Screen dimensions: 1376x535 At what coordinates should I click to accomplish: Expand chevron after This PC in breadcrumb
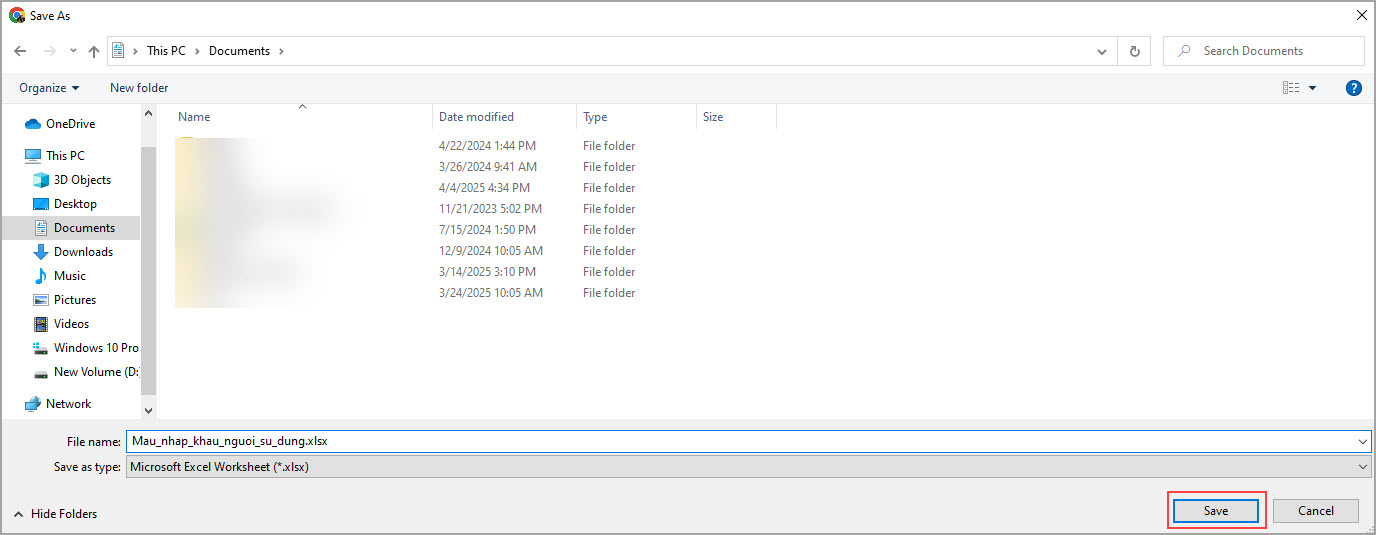197,51
